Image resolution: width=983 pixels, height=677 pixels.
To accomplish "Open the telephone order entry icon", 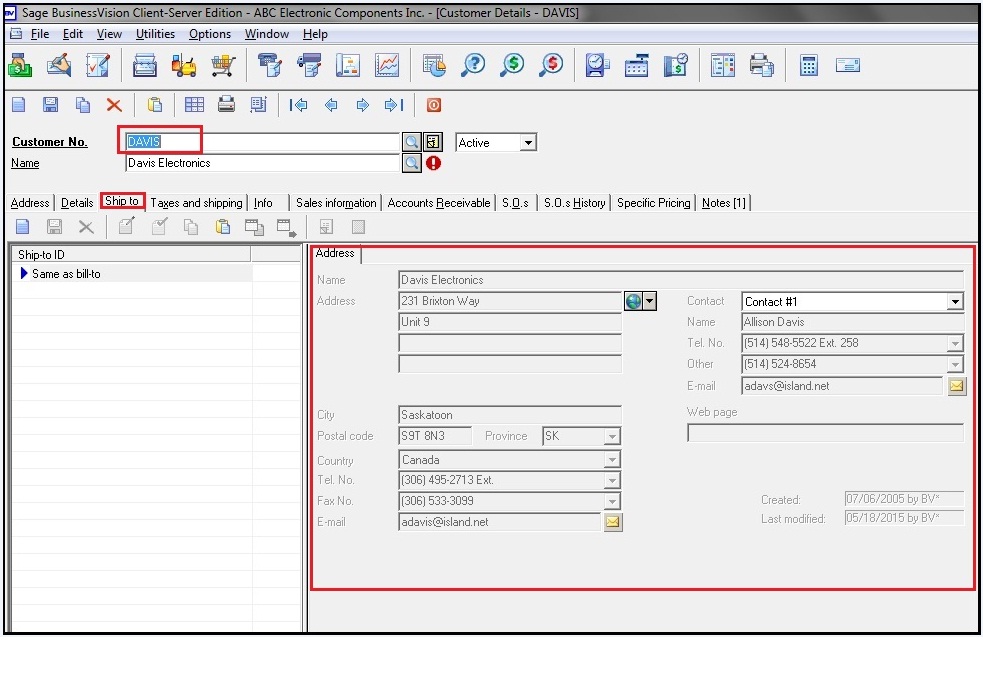I will [270, 65].
